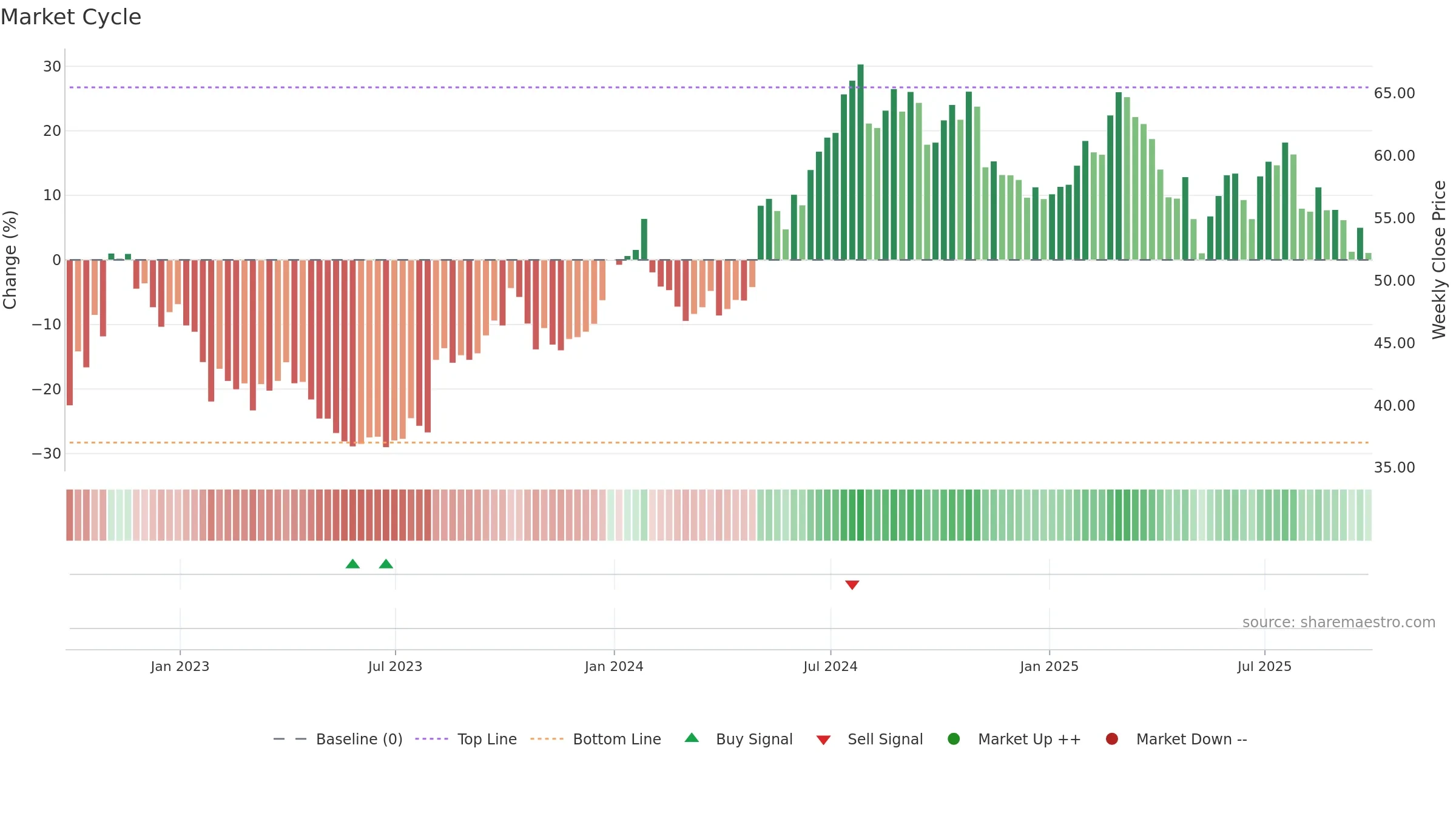Screen dimensions: 1456x819
Task: Click the Change (%) axis title
Action: pyautogui.click(x=10, y=260)
